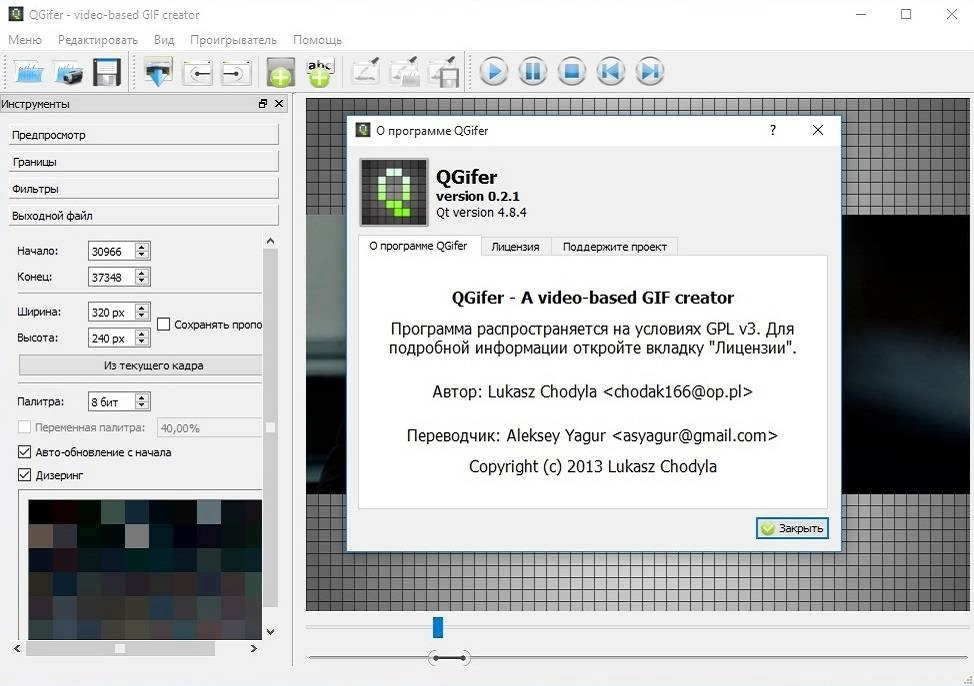Click the pencil with floppy disk icon
This screenshot has height=686, width=974.
[x=444, y=71]
